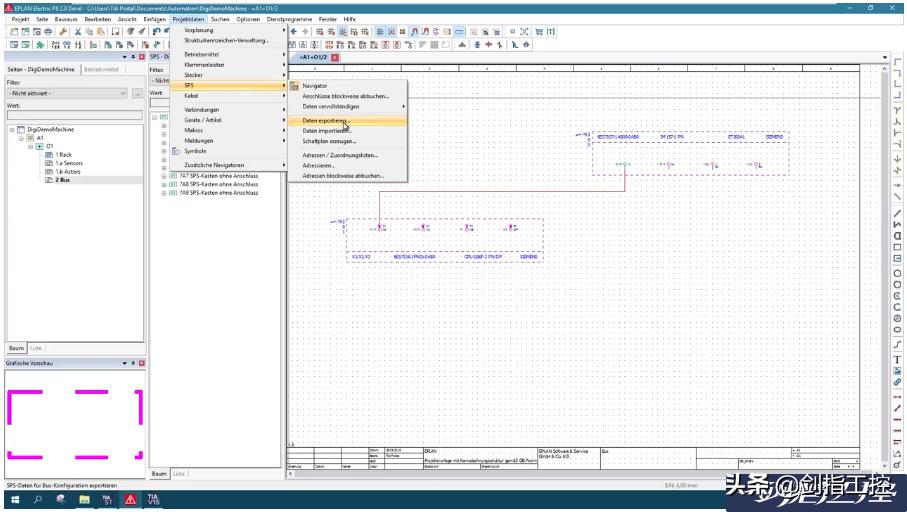Image resolution: width=907 pixels, height=512 pixels.
Task: Select 'Adressen / Zuordnungslisten...' entry
Action: point(347,156)
